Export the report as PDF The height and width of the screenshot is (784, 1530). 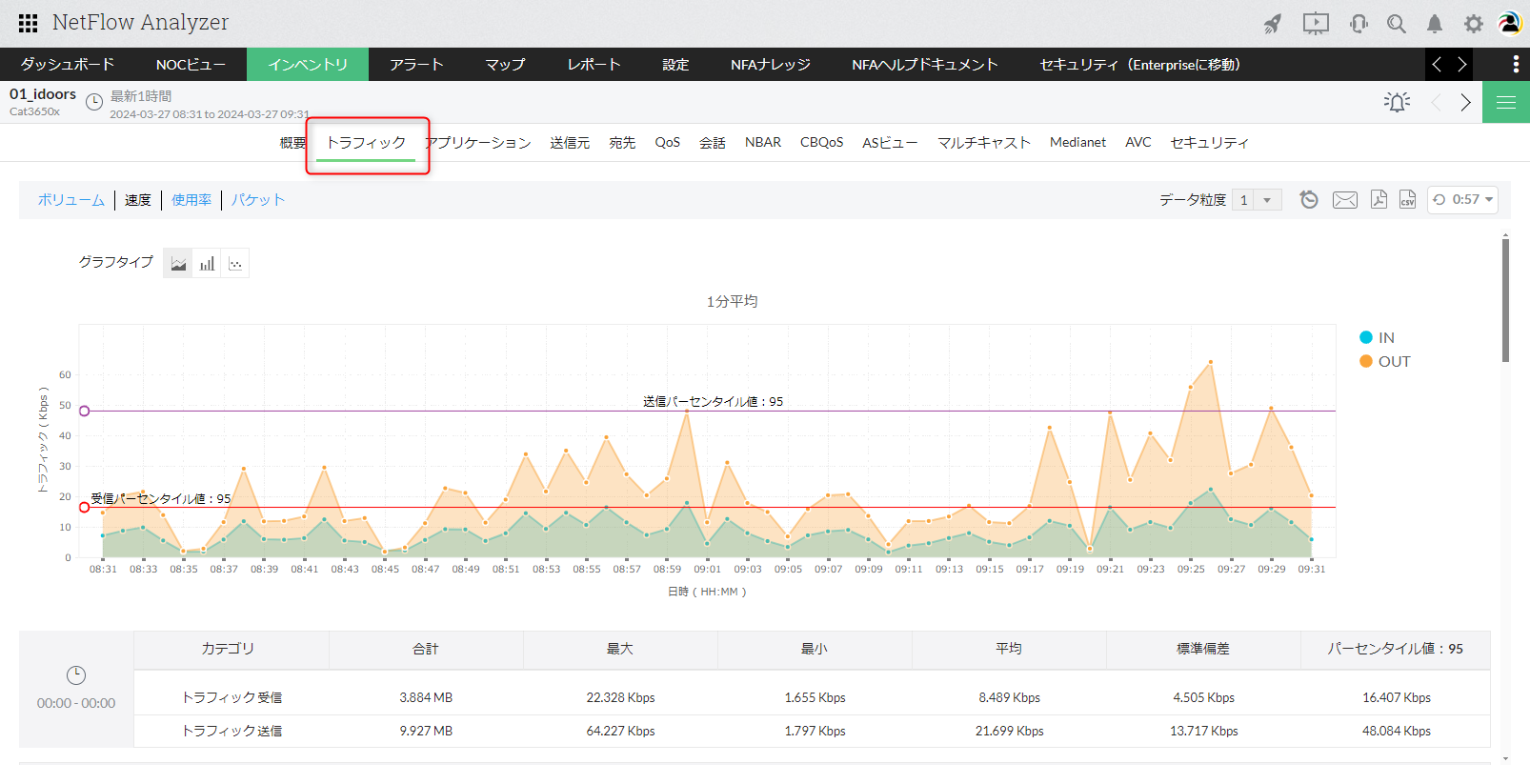(x=1379, y=199)
